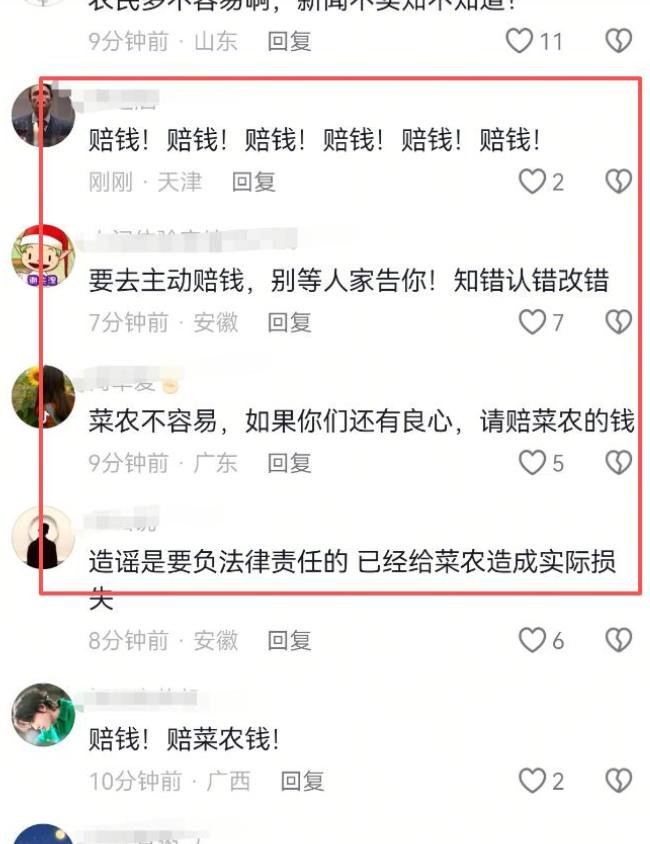Dislike the Shandong comment at top
Image resolution: width=650 pixels, height=844 pixels.
pyautogui.click(x=619, y=41)
